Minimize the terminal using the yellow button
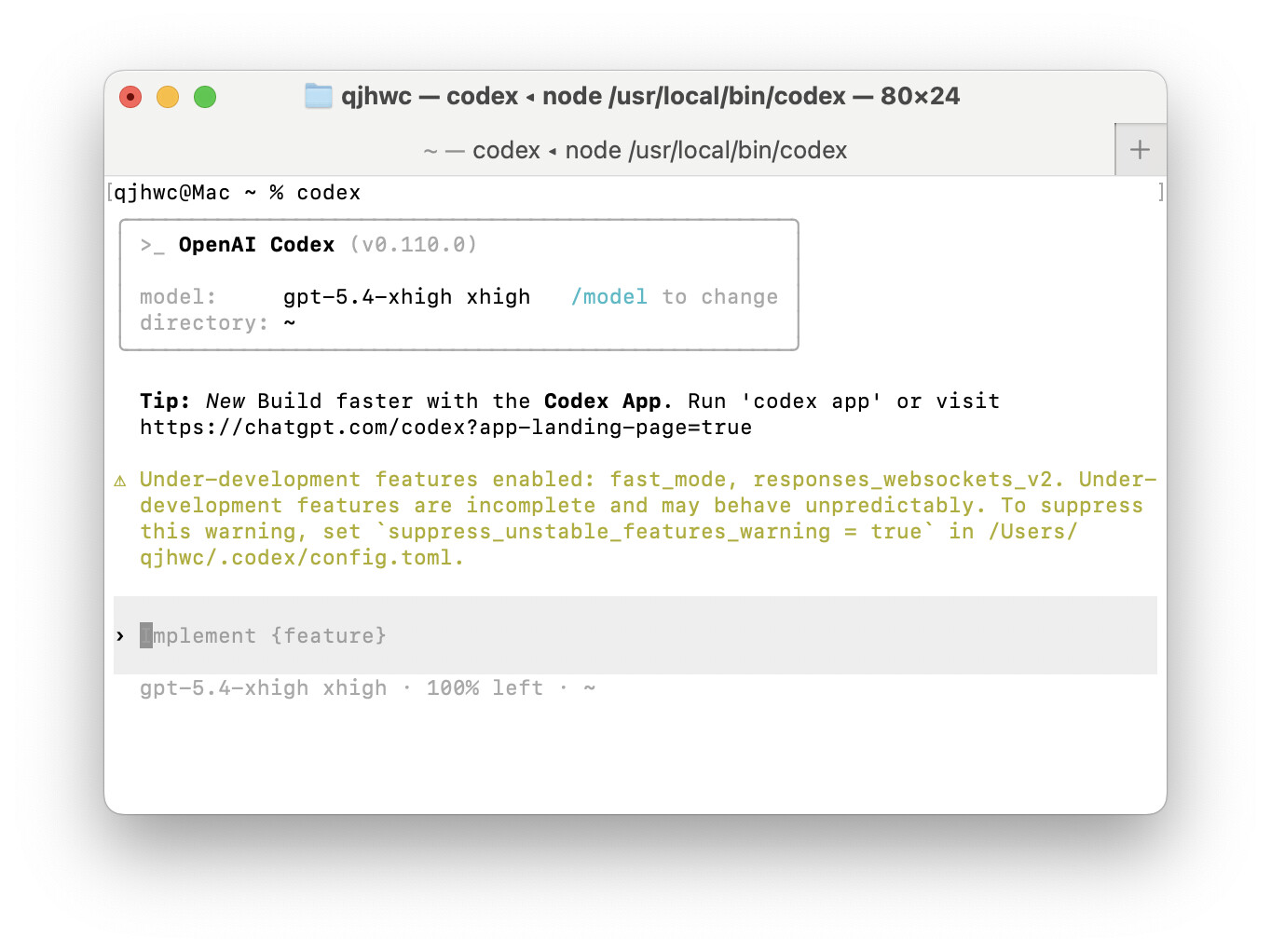This screenshot has height=952, width=1271. tap(168, 97)
